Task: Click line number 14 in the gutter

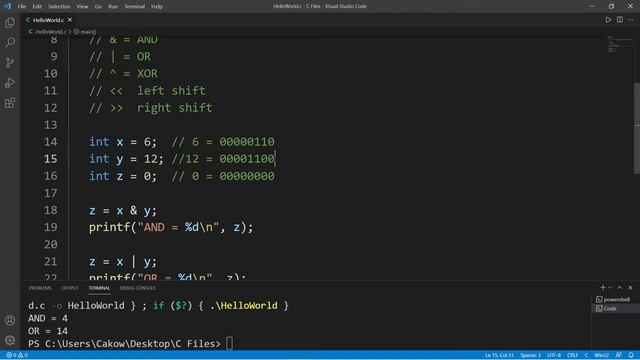Action: [50, 142]
